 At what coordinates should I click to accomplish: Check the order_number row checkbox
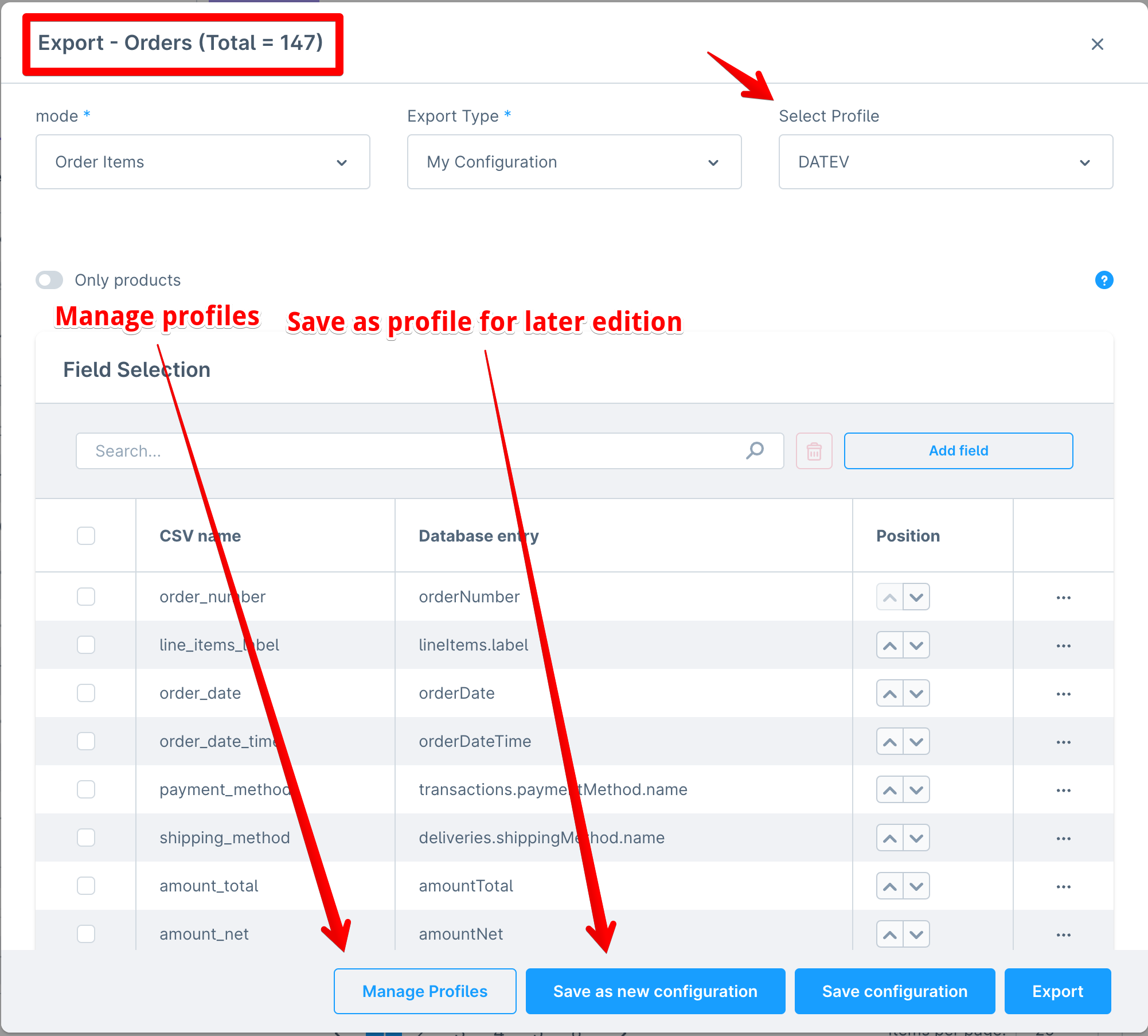[x=86, y=597]
